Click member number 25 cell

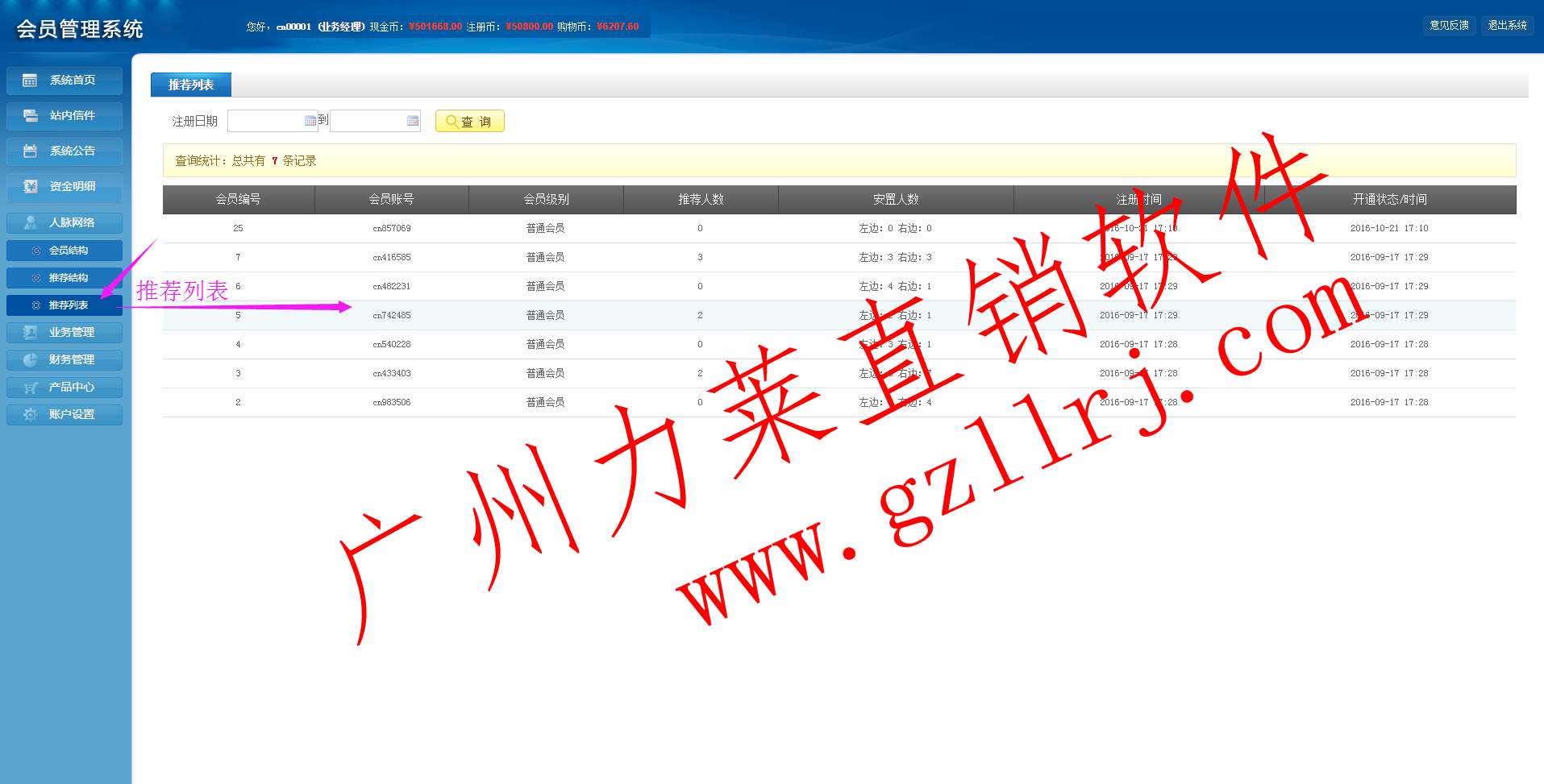238,229
